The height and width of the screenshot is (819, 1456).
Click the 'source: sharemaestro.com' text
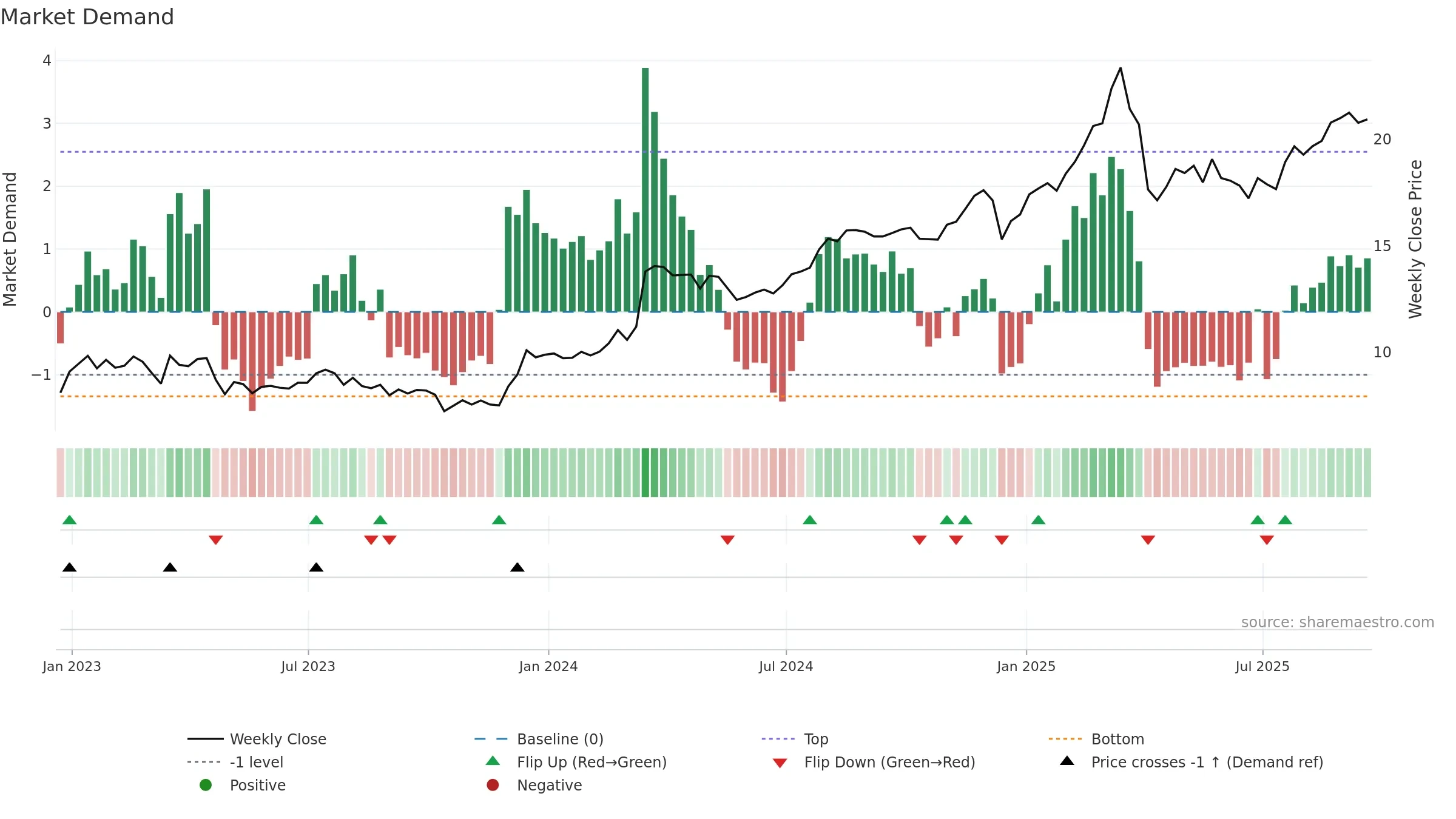point(1338,622)
